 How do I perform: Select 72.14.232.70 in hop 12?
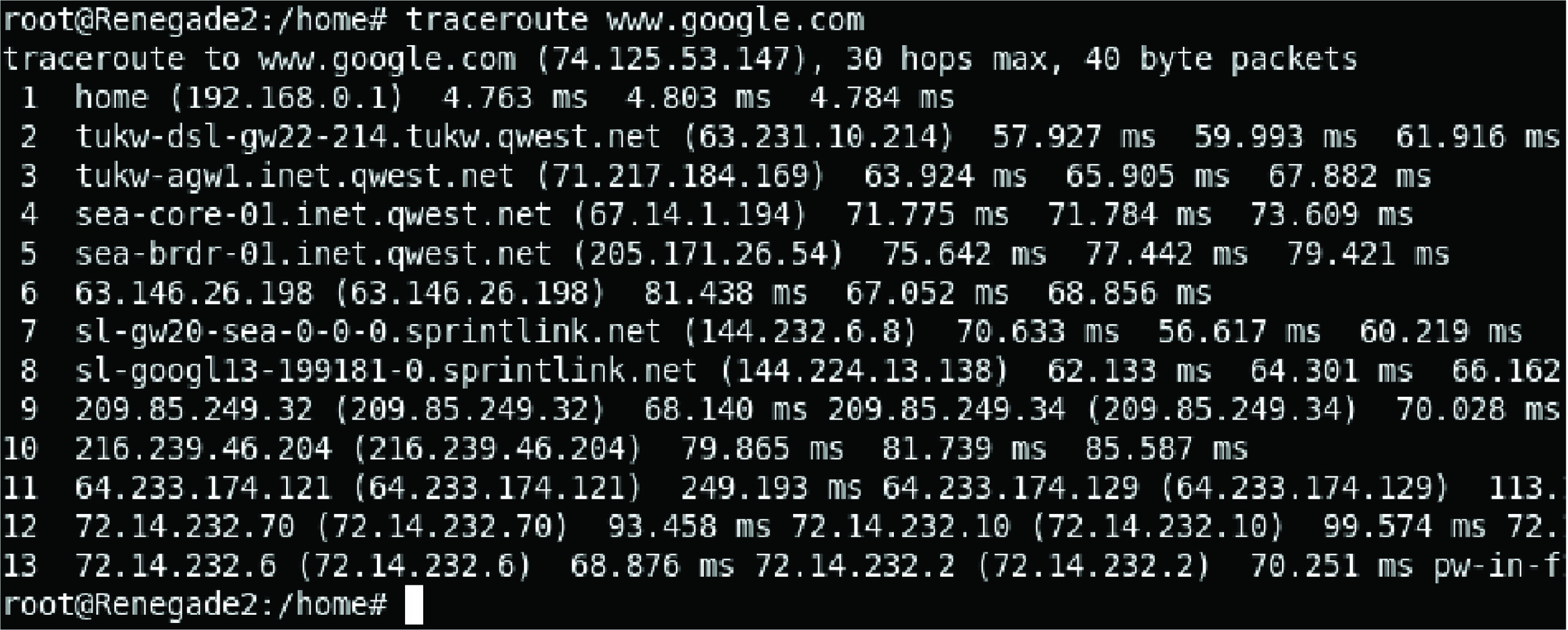[x=185, y=526]
